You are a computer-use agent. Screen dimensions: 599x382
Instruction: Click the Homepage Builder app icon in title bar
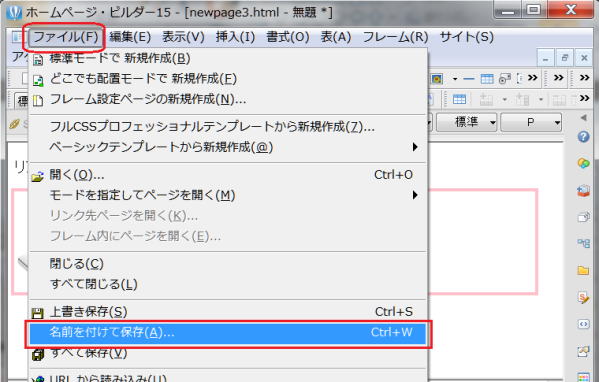pyautogui.click(x=15, y=13)
